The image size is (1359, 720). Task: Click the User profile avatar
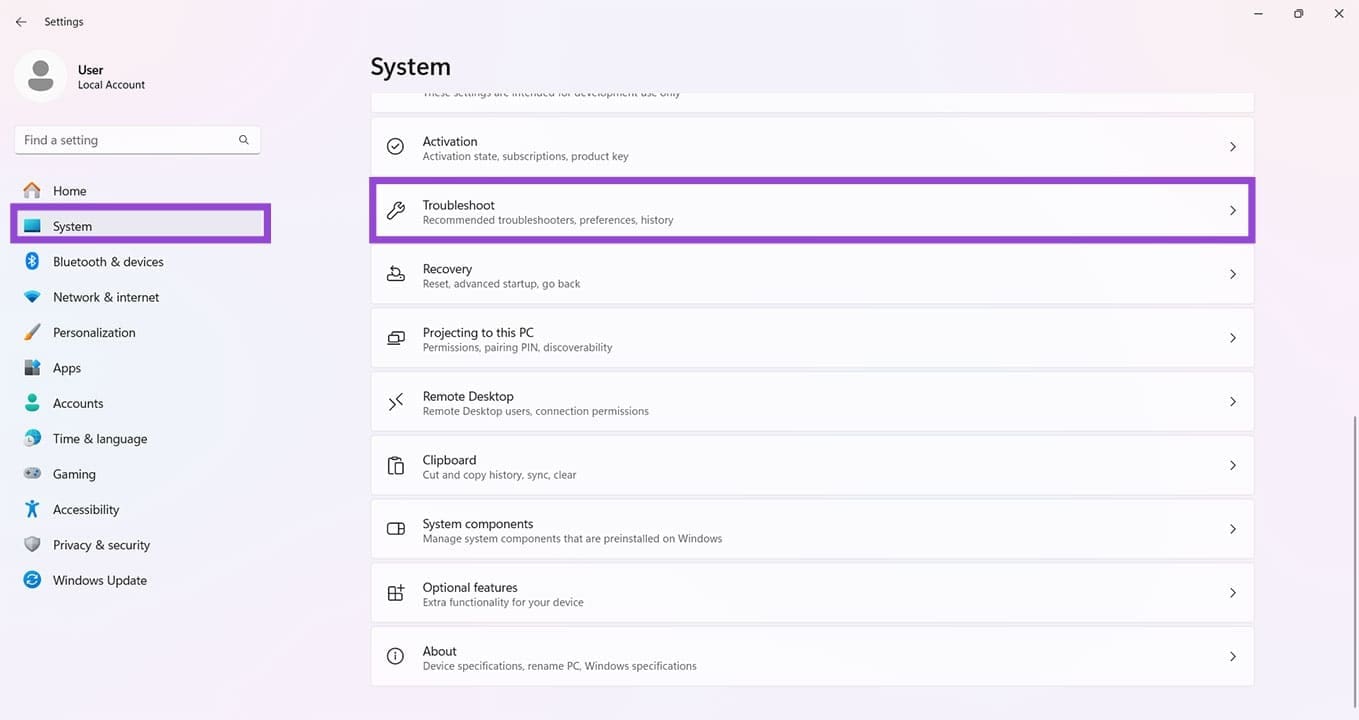41,76
